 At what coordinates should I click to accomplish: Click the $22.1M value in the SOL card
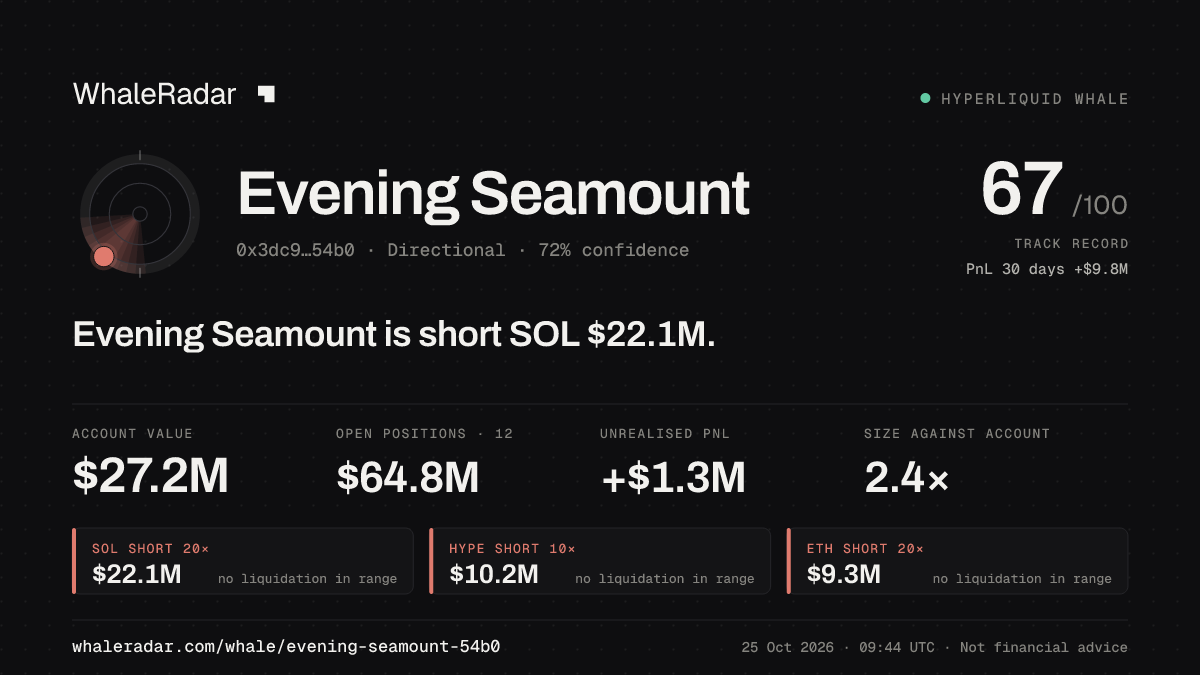click(x=137, y=574)
